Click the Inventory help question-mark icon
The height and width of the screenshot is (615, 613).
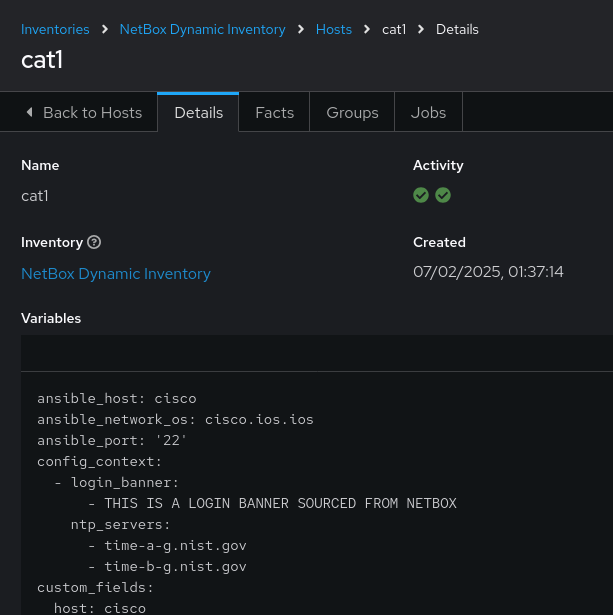point(94,242)
